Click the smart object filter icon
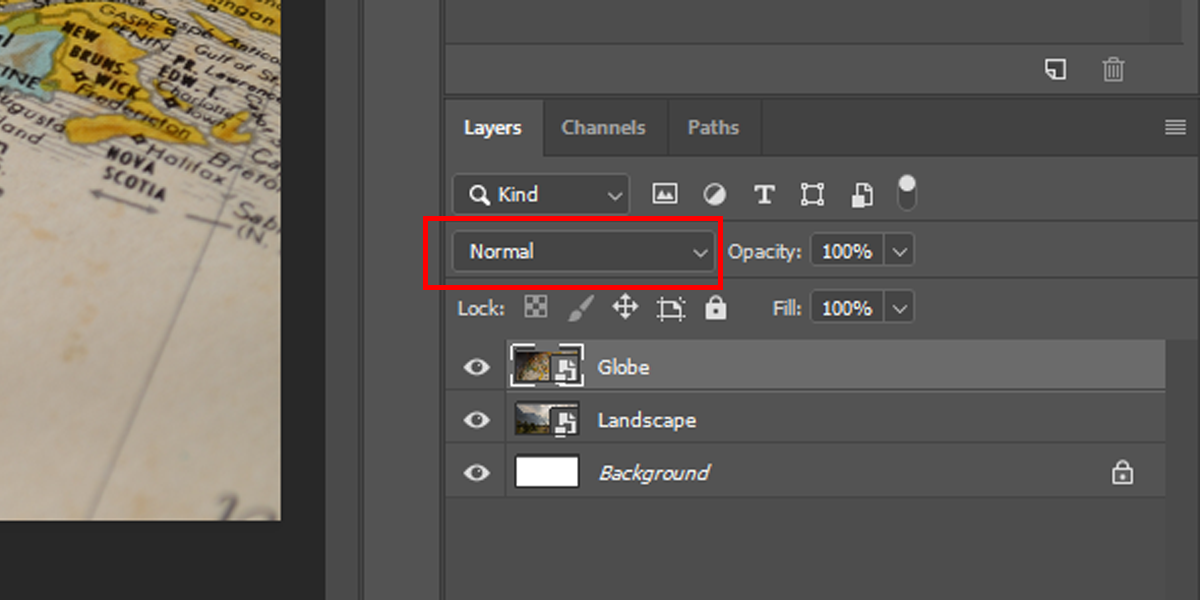The width and height of the screenshot is (1200, 600). 862,194
